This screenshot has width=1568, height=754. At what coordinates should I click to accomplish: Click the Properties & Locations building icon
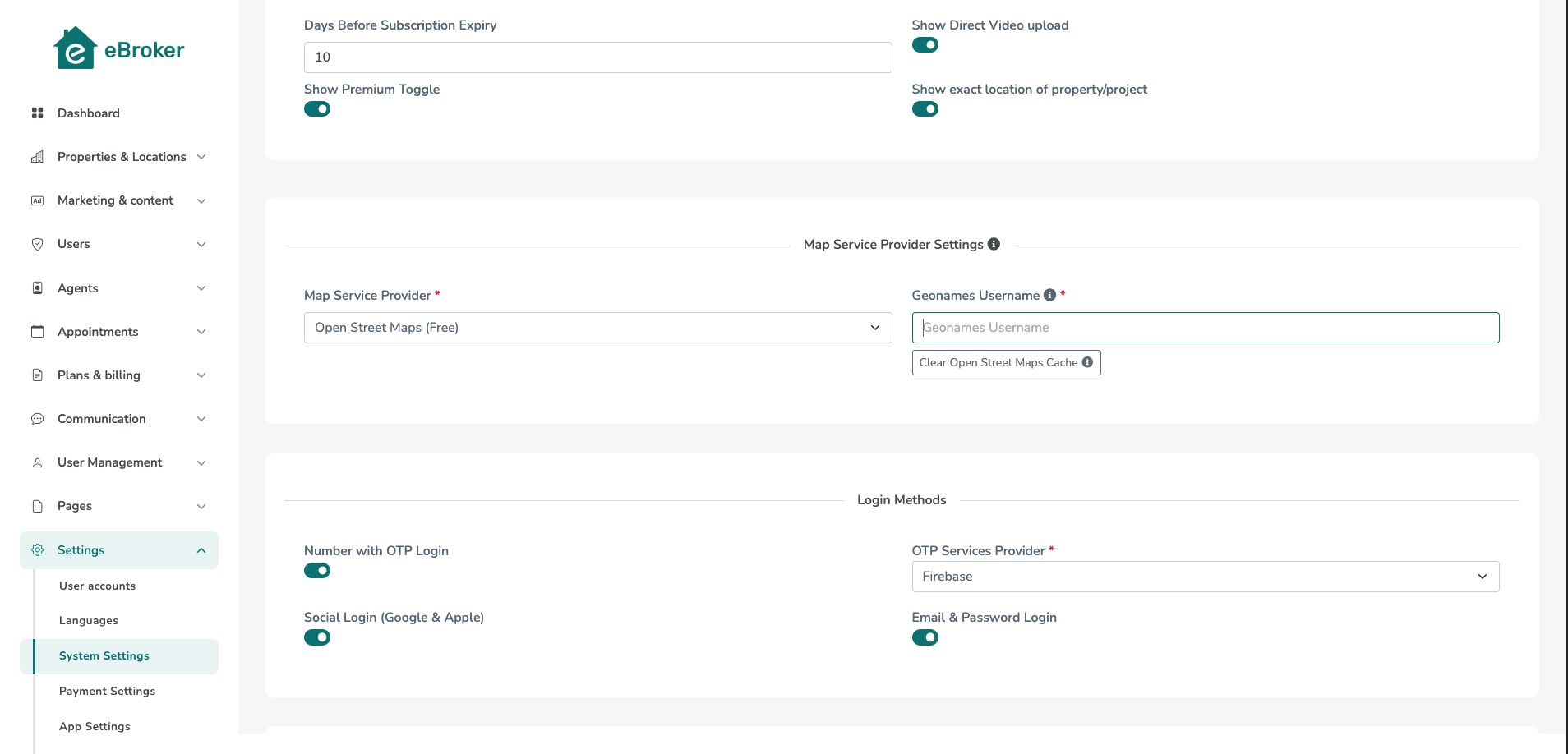click(x=37, y=157)
